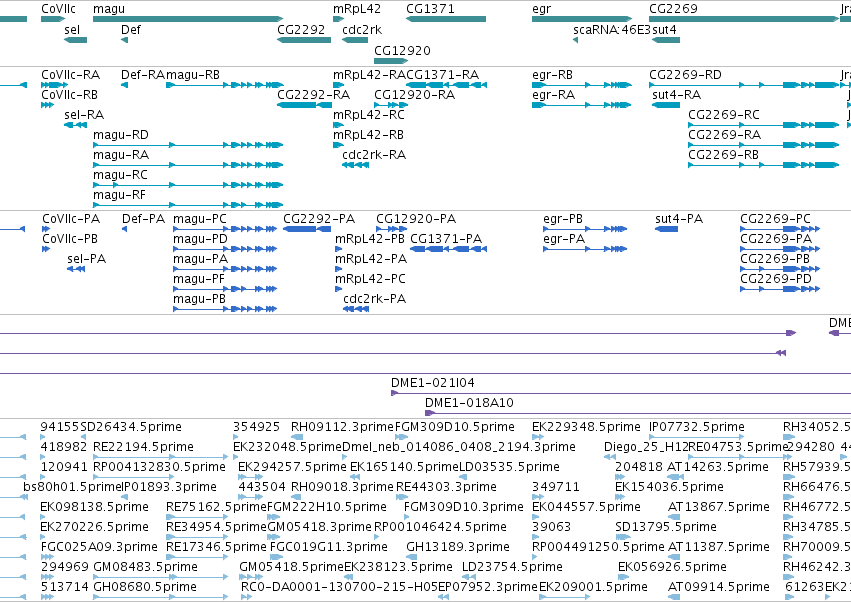Open EST GH13189.3prime

[458, 547]
